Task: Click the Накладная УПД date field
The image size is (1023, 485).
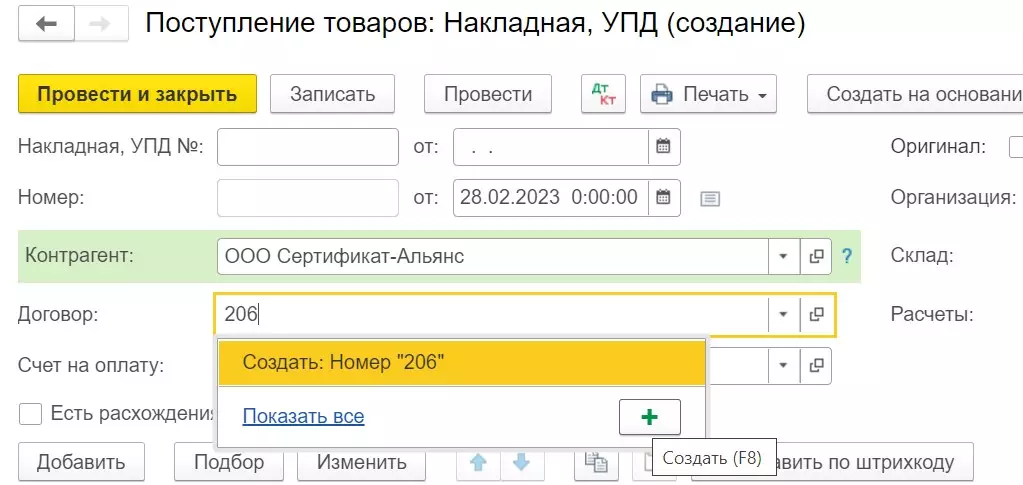Action: point(551,147)
